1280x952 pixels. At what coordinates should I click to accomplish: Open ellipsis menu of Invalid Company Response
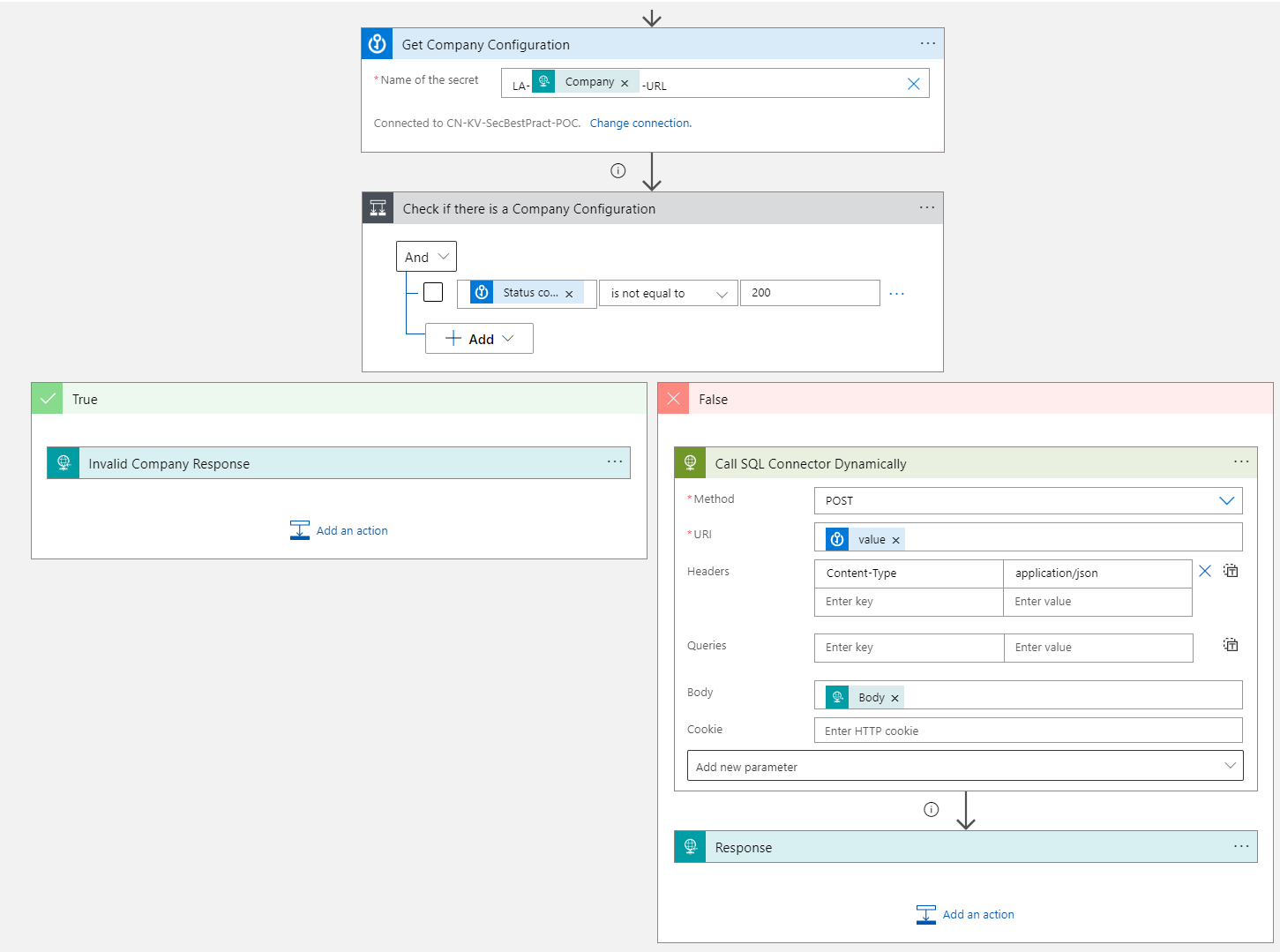(x=615, y=461)
